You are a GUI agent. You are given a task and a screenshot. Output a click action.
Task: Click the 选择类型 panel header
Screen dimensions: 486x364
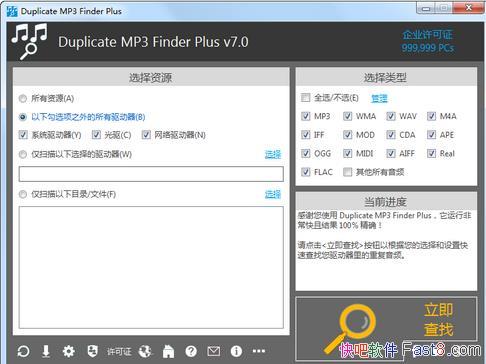(x=386, y=77)
